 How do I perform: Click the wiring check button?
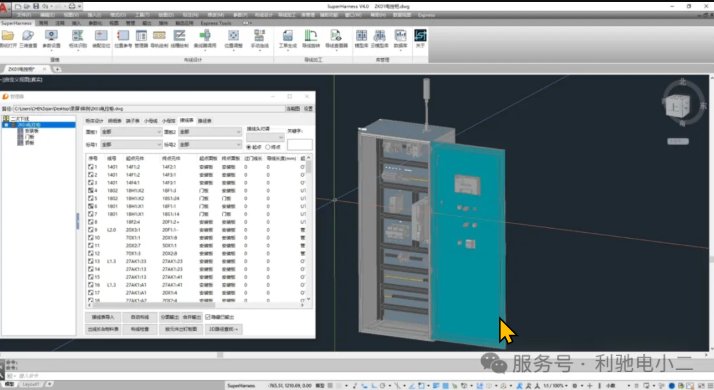140,329
